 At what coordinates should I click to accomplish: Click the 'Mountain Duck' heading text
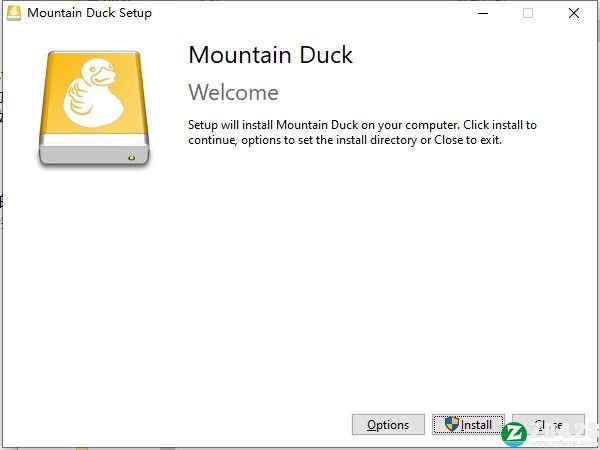click(x=270, y=55)
